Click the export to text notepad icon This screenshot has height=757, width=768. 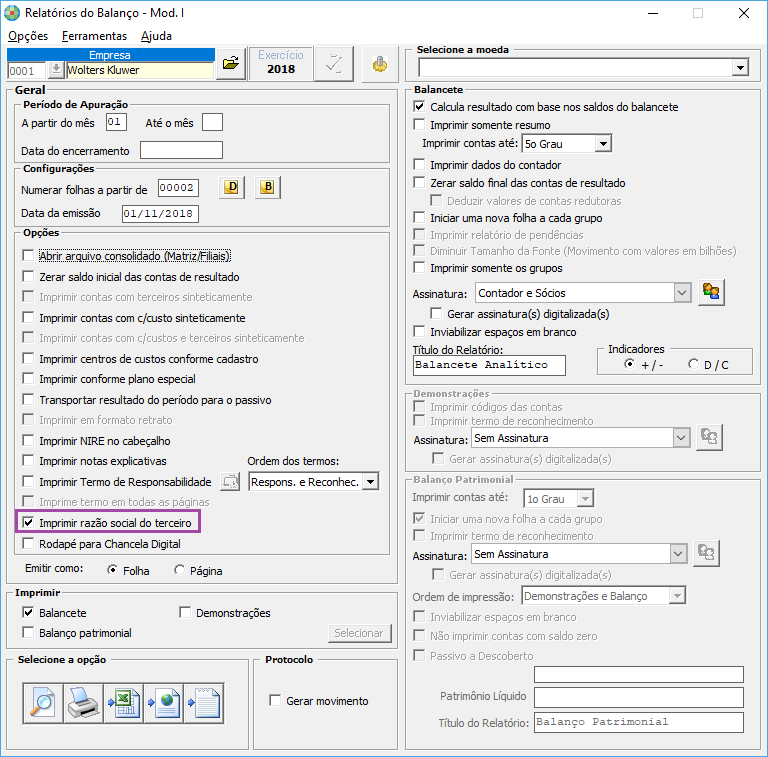click(203, 702)
